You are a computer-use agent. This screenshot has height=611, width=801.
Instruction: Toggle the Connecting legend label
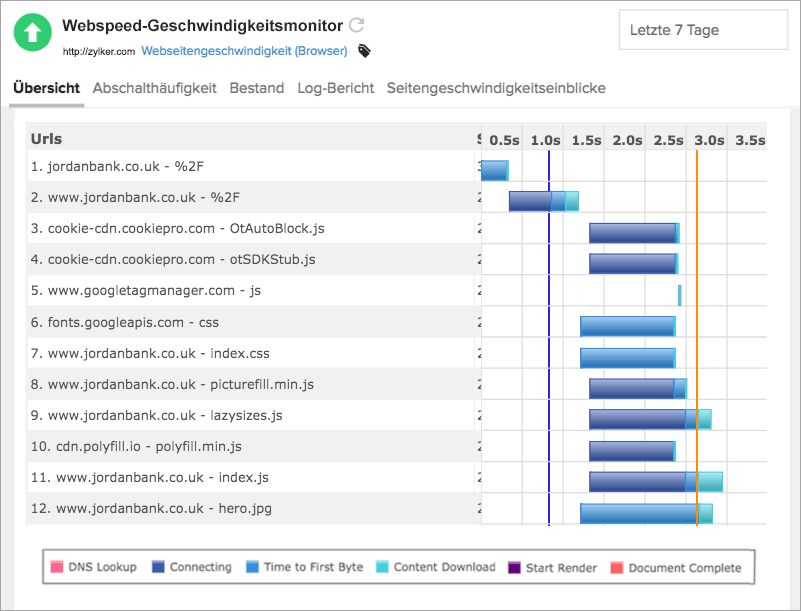click(x=201, y=567)
